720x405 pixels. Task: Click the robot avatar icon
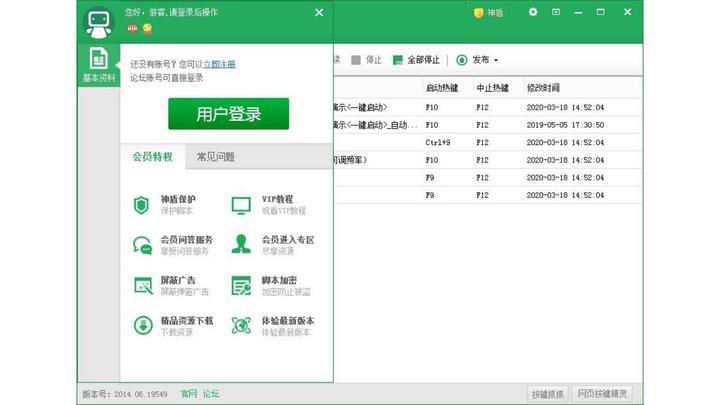coord(99,22)
